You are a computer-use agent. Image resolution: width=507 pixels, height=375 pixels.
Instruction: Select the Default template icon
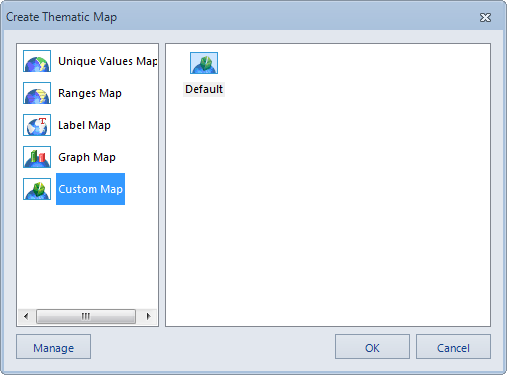[204, 63]
